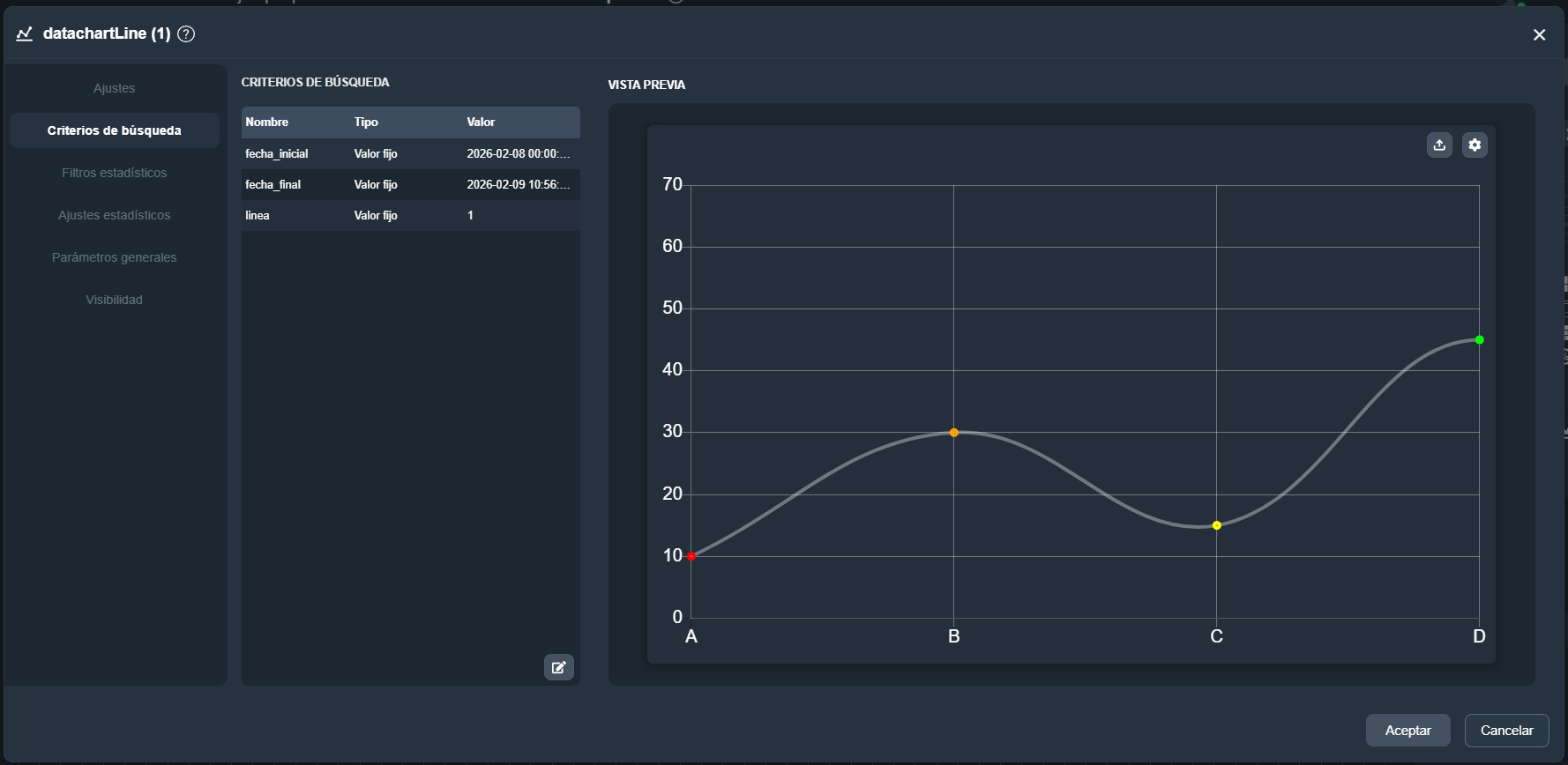1568x765 pixels.
Task: Select Criterios de búsqueda tab
Action: 114,130
